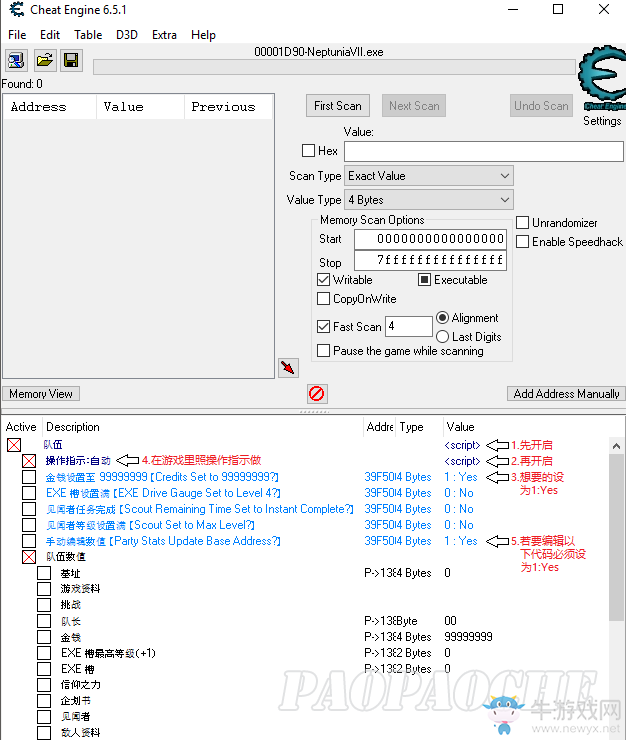The width and height of the screenshot is (626, 740).
Task: Click the Next Scan button
Action: 414,106
